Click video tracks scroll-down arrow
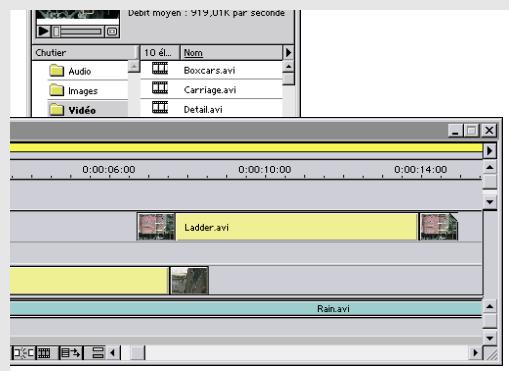Image resolution: width=509 pixels, height=371 pixels. [490, 202]
